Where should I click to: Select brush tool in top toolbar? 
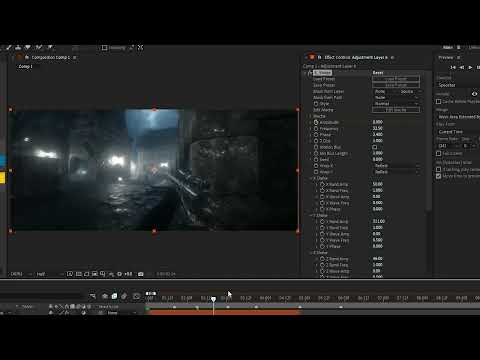(9, 48)
